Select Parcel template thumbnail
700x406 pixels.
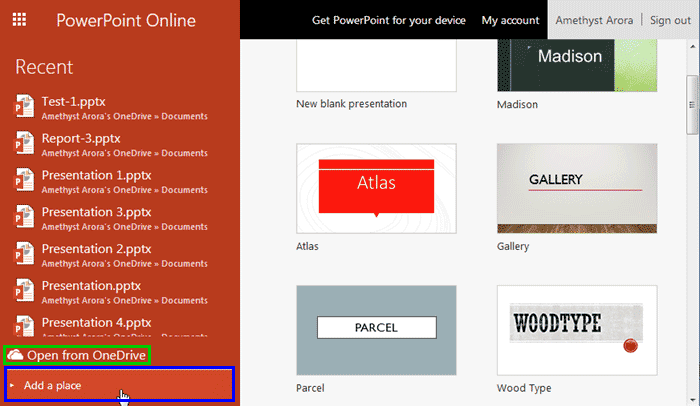click(x=376, y=331)
